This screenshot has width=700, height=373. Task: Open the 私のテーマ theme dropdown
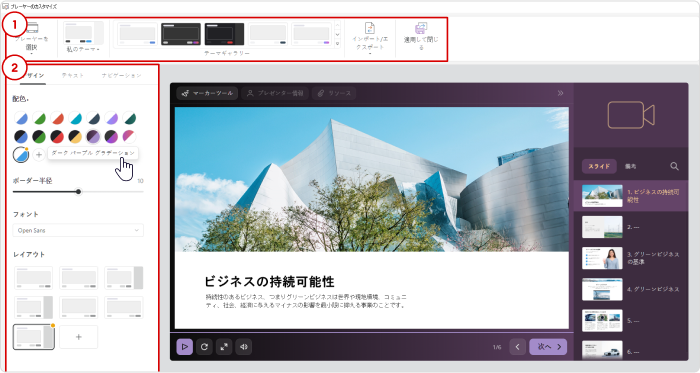[x=83, y=37]
